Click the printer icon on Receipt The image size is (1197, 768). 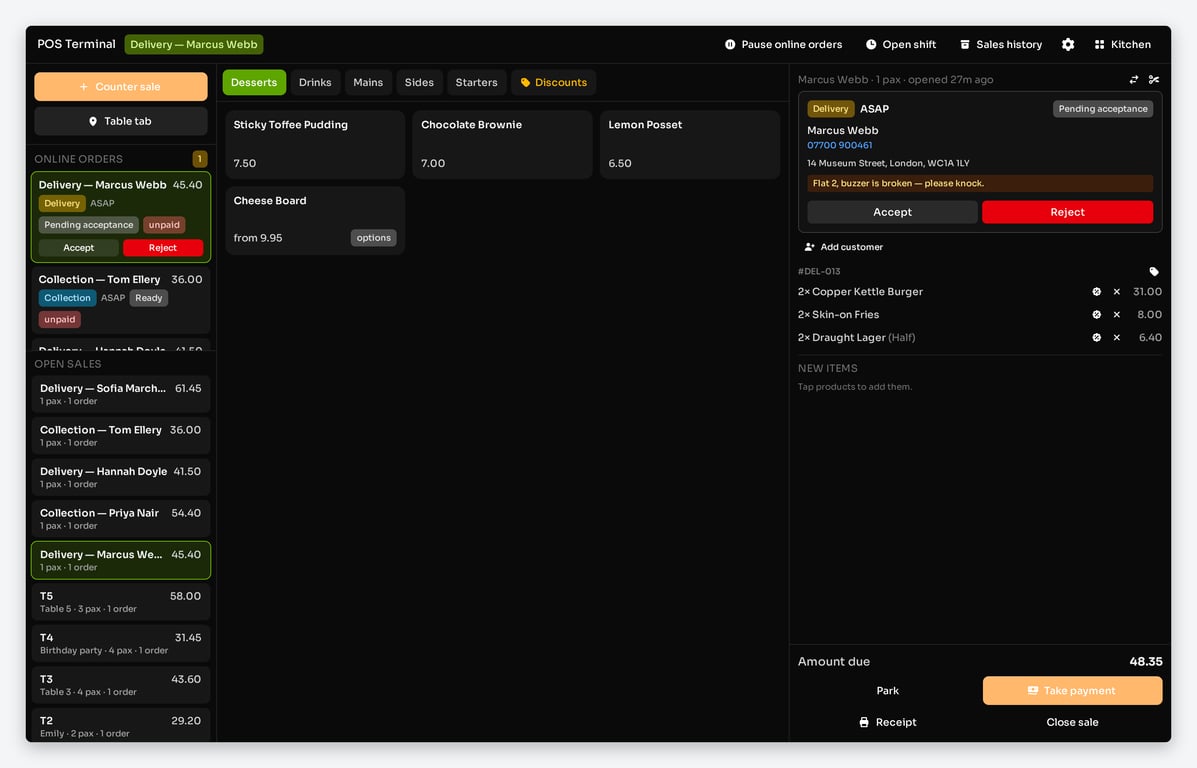point(864,722)
